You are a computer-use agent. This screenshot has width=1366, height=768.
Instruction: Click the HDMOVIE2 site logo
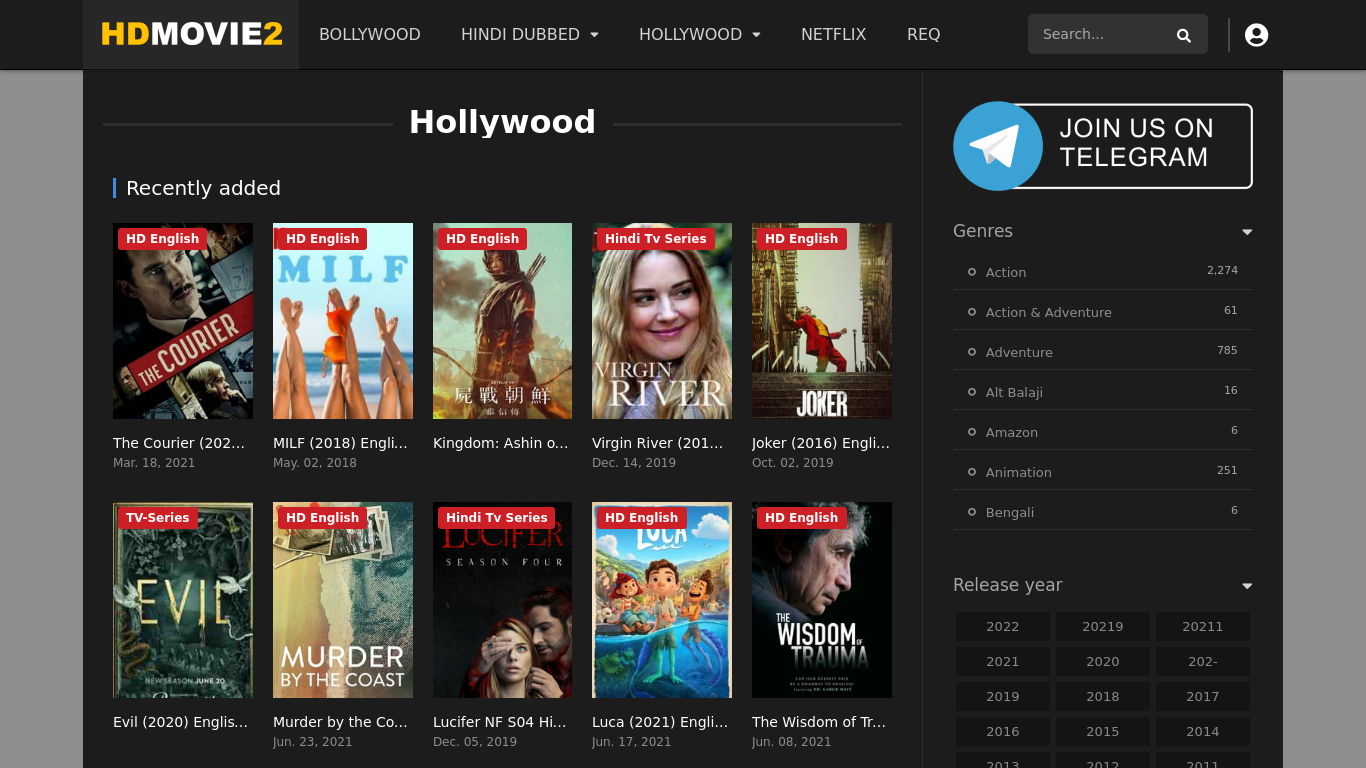tap(191, 34)
